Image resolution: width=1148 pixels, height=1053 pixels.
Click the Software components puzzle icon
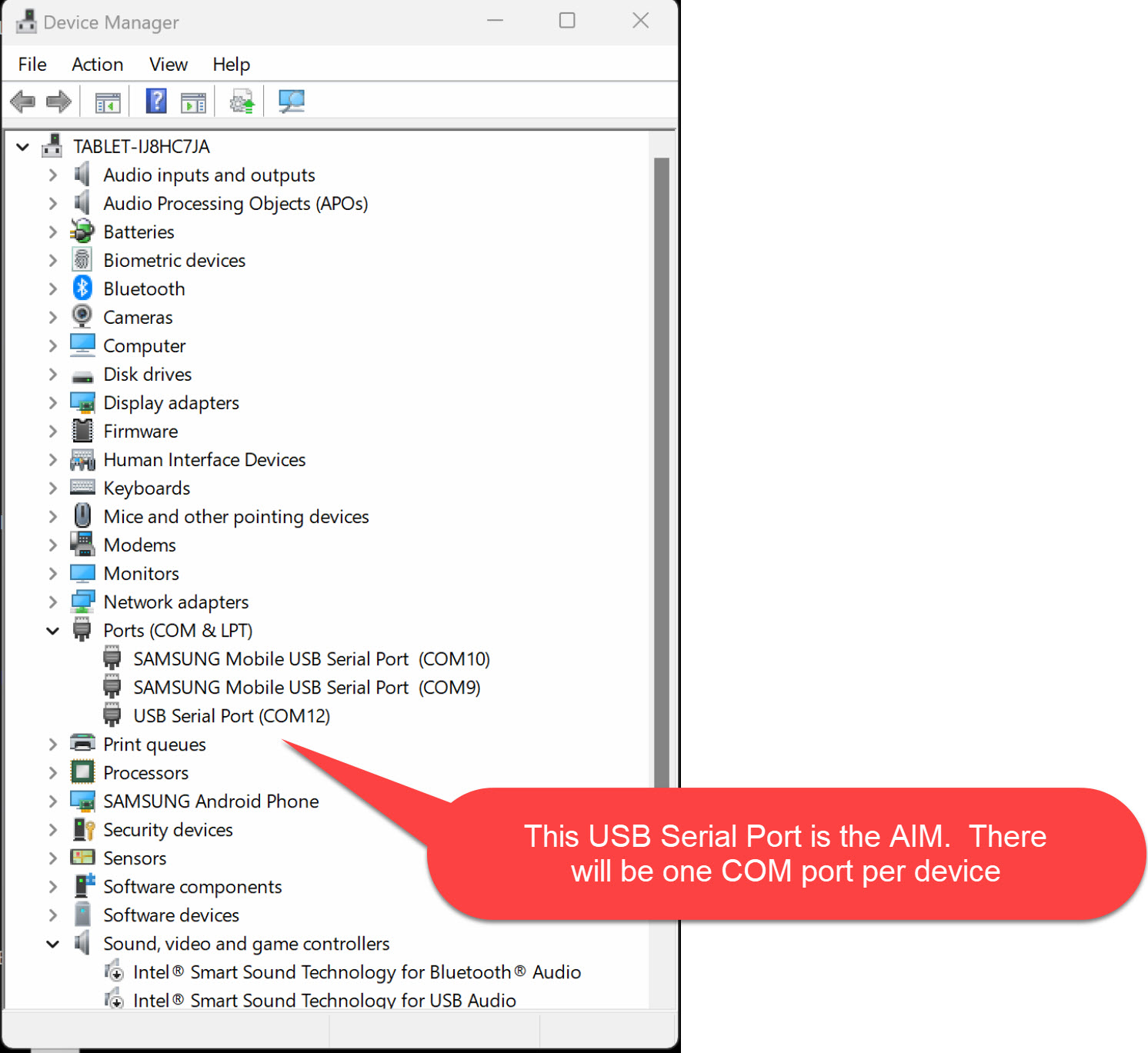point(84,885)
